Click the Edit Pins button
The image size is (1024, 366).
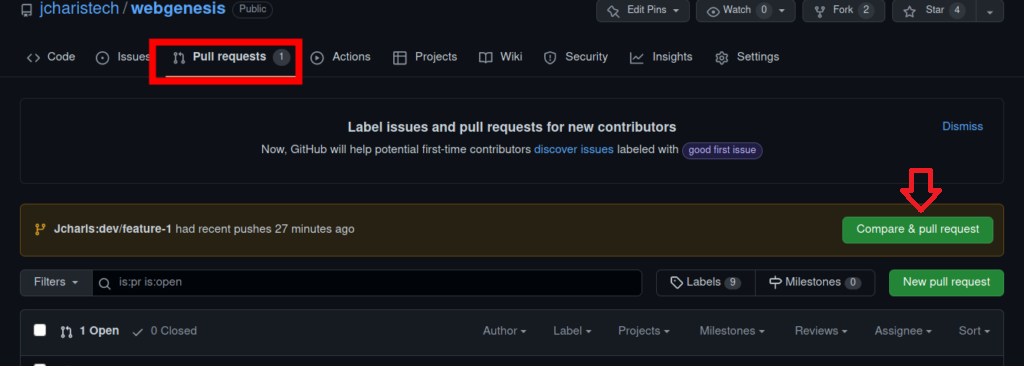click(x=643, y=10)
